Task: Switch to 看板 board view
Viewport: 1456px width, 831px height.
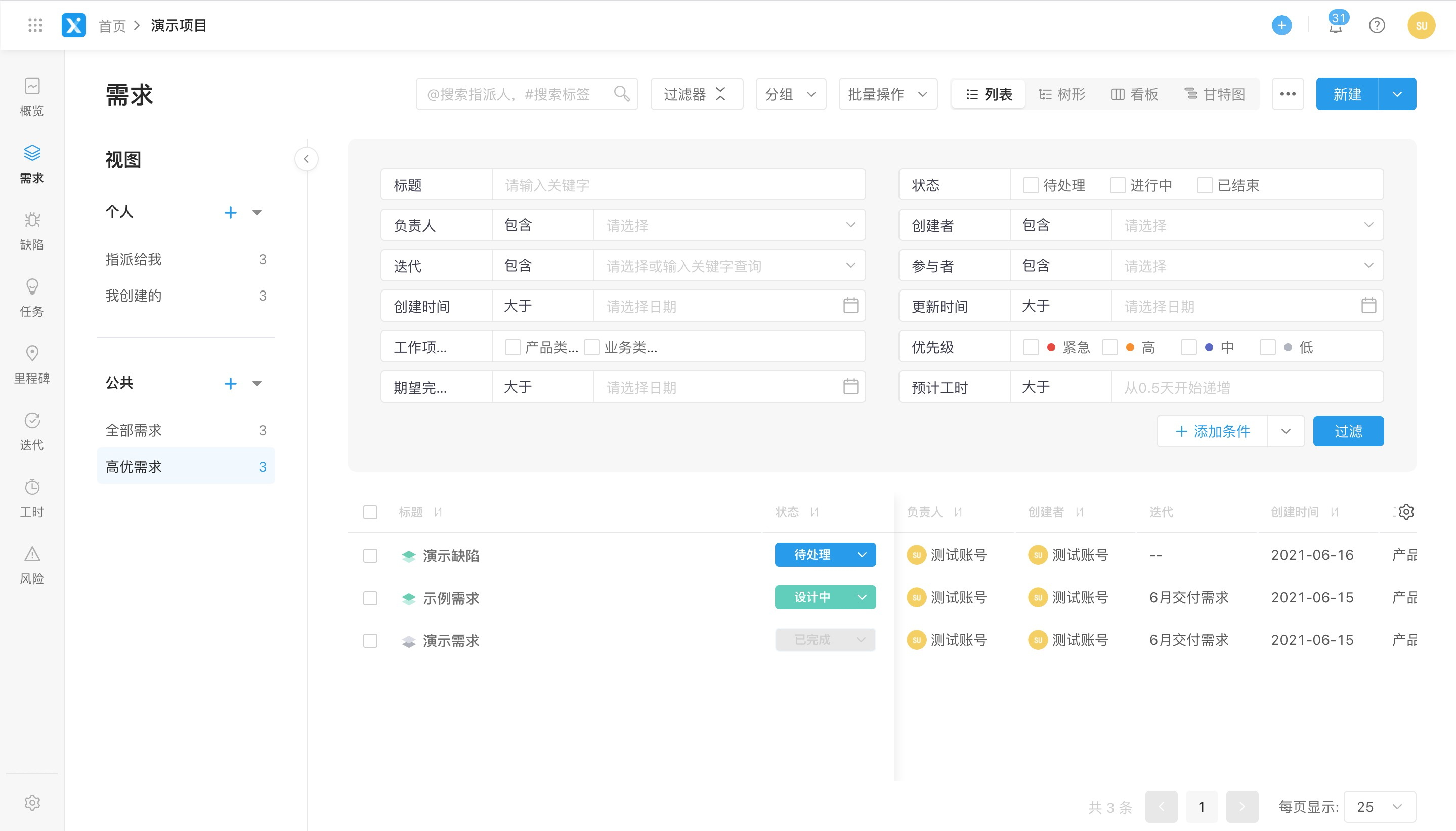Action: click(1134, 94)
